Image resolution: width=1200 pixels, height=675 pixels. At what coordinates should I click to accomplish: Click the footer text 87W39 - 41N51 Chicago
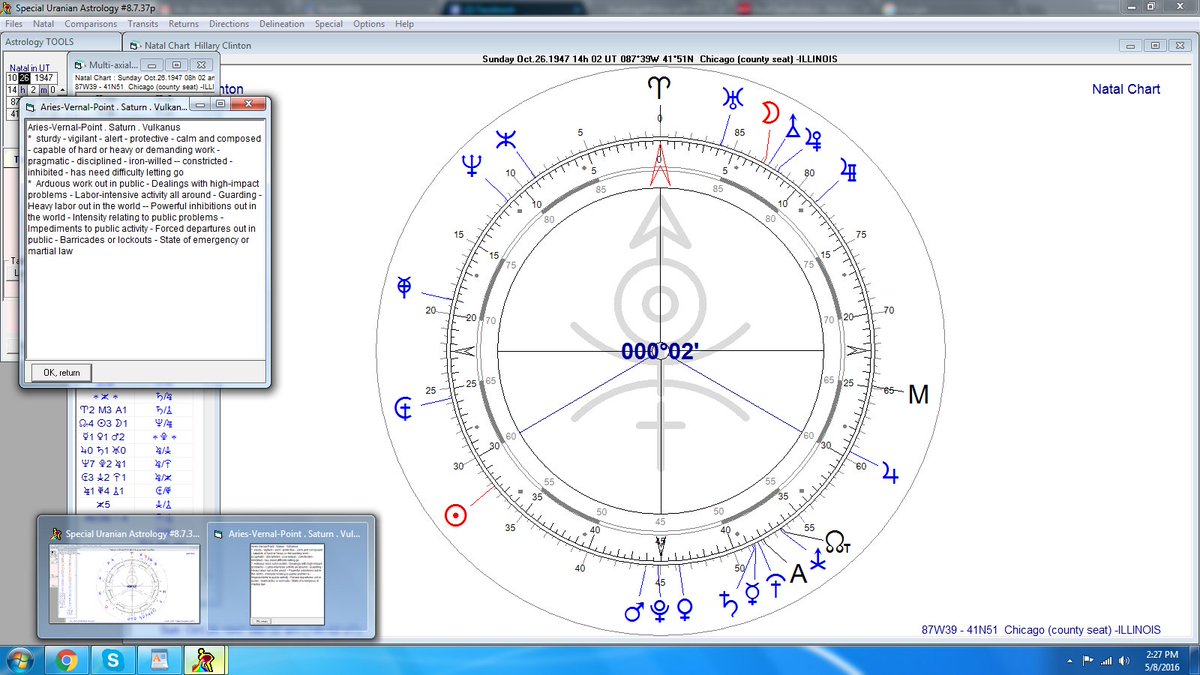(x=1041, y=630)
